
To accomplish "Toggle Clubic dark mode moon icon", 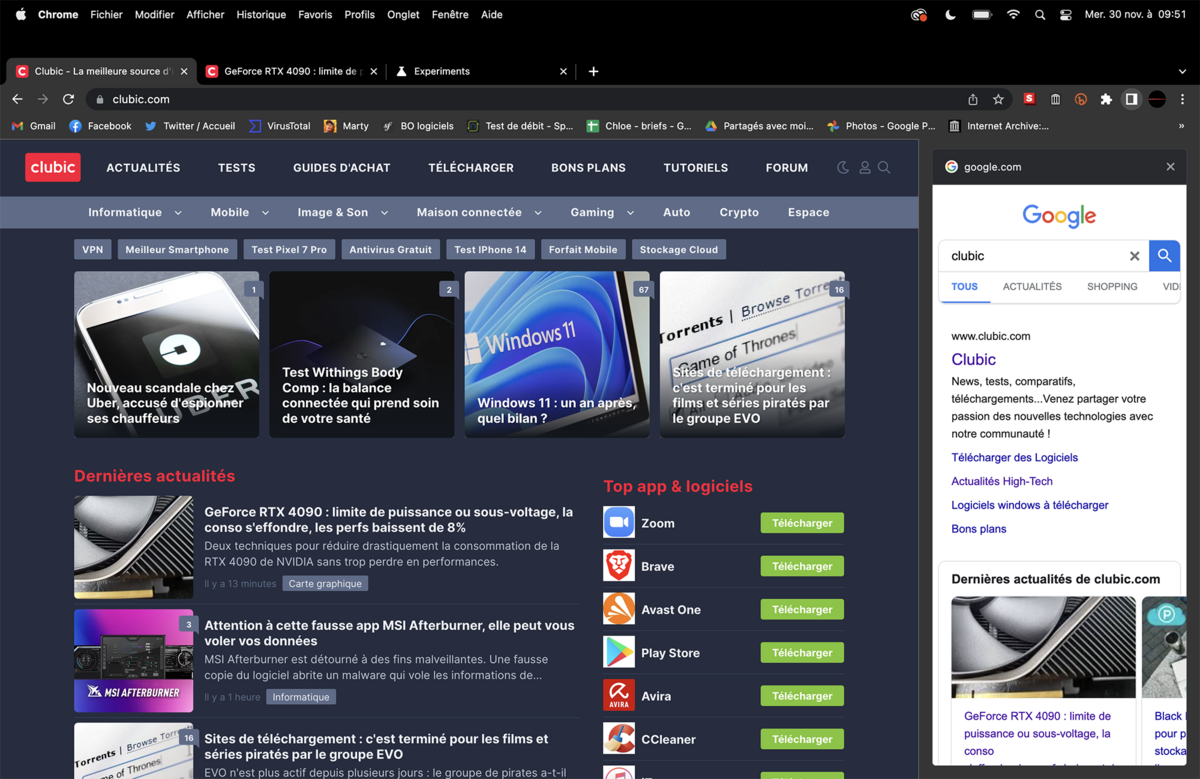I will click(843, 168).
